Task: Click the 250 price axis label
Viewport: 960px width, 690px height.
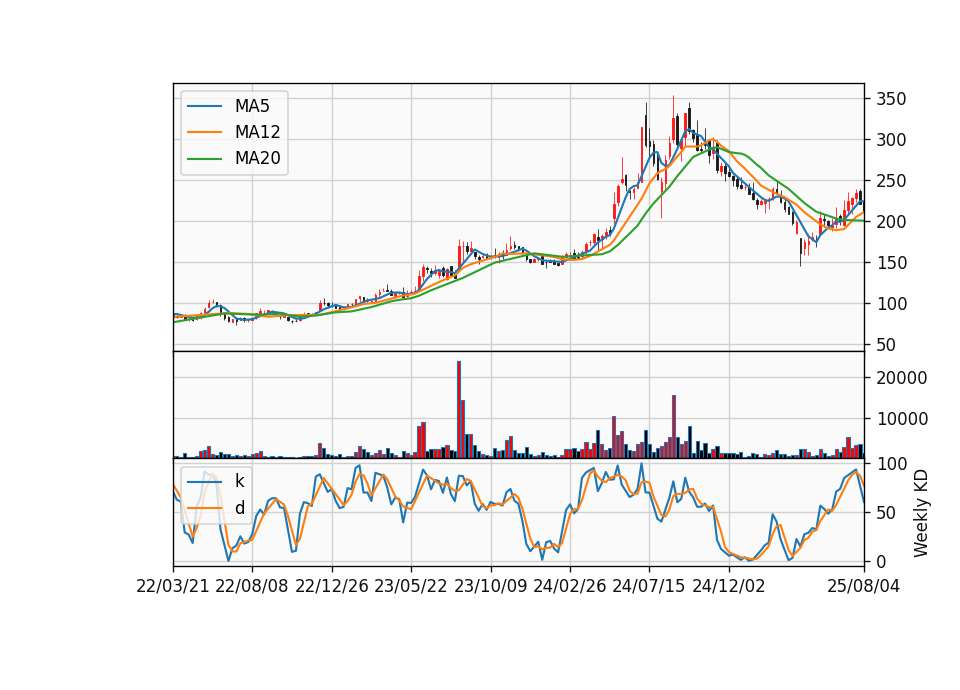Action: click(x=891, y=181)
